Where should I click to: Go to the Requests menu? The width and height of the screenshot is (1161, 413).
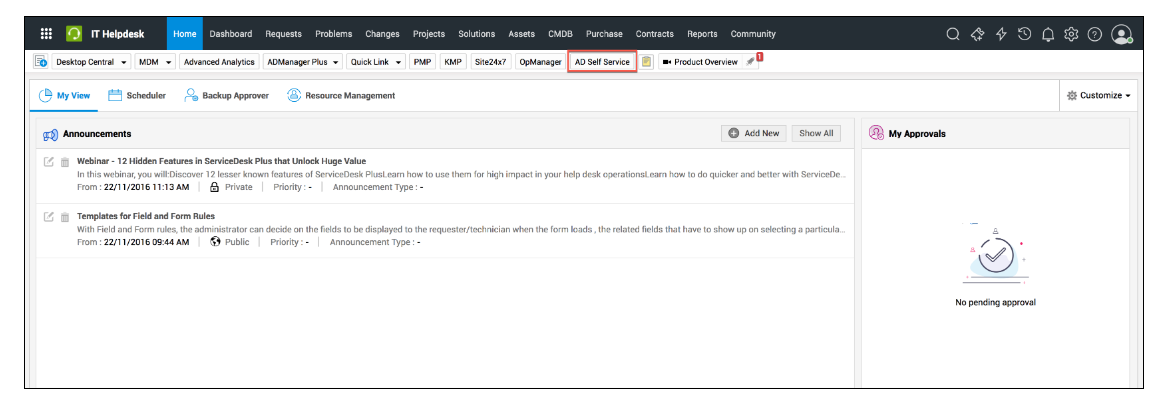click(x=283, y=34)
